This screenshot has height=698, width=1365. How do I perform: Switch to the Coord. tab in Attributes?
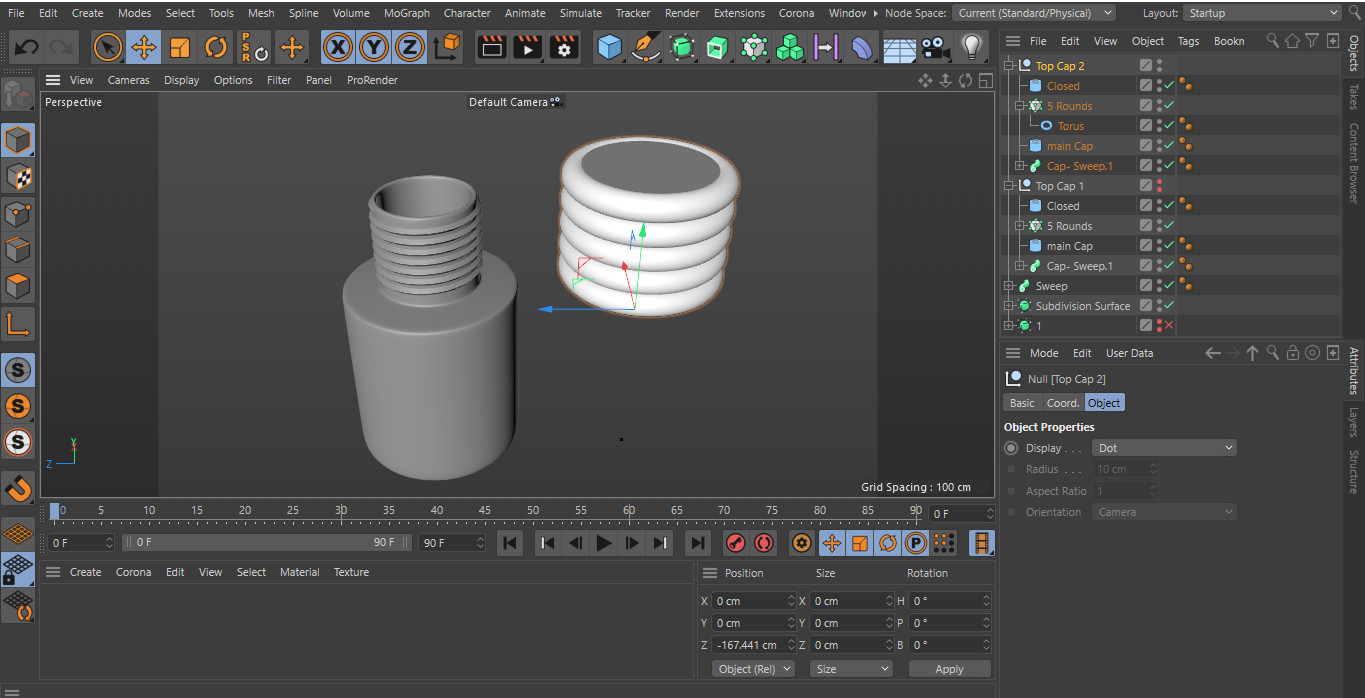(1062, 402)
